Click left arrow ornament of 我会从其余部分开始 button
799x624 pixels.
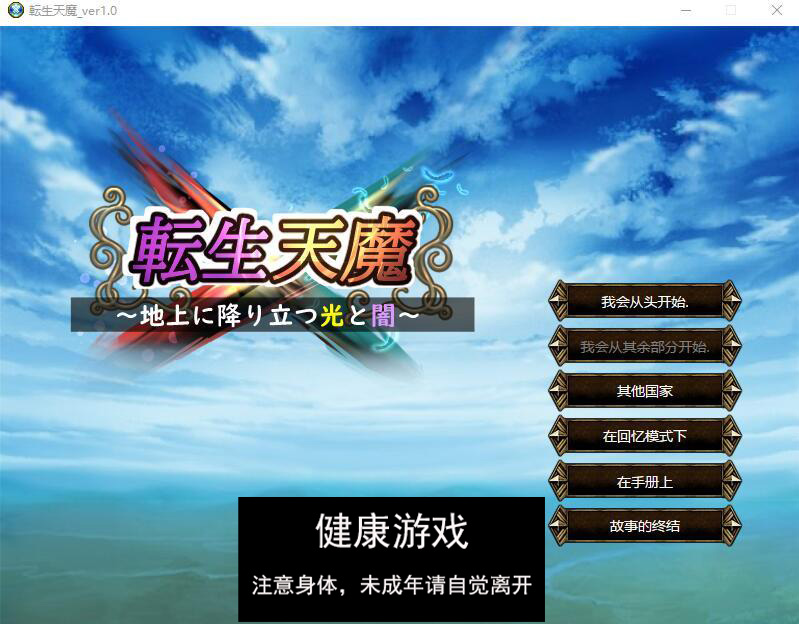[x=558, y=346]
